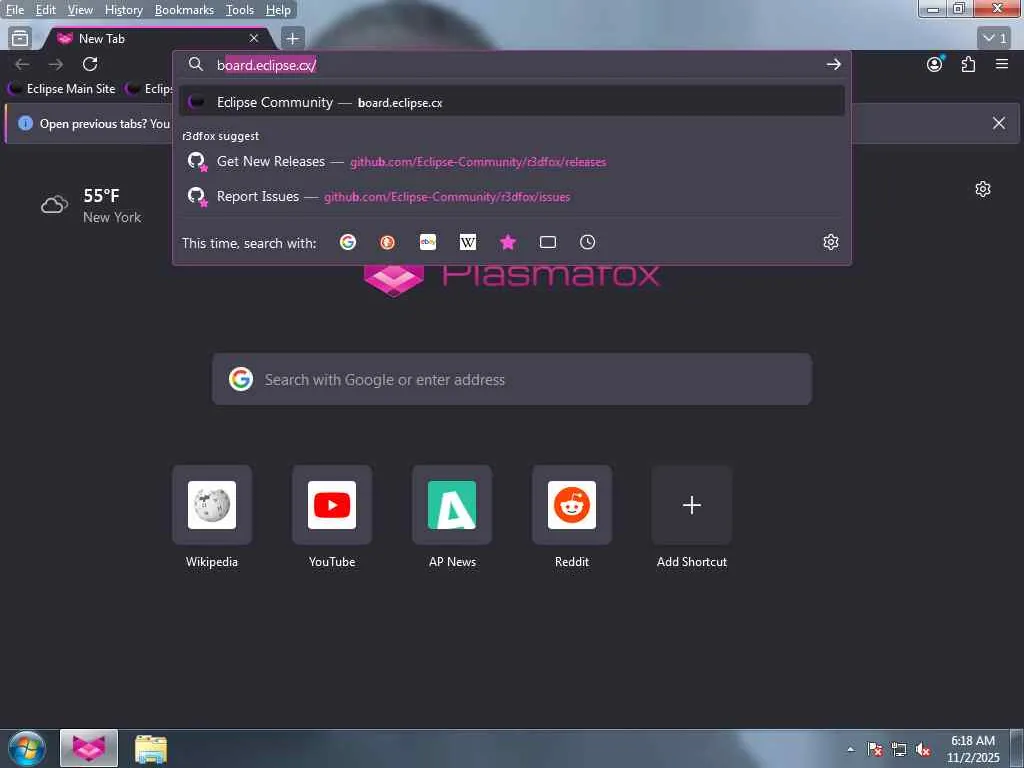Click the muted volume tray icon
Image resolution: width=1024 pixels, height=768 pixels.
point(922,750)
